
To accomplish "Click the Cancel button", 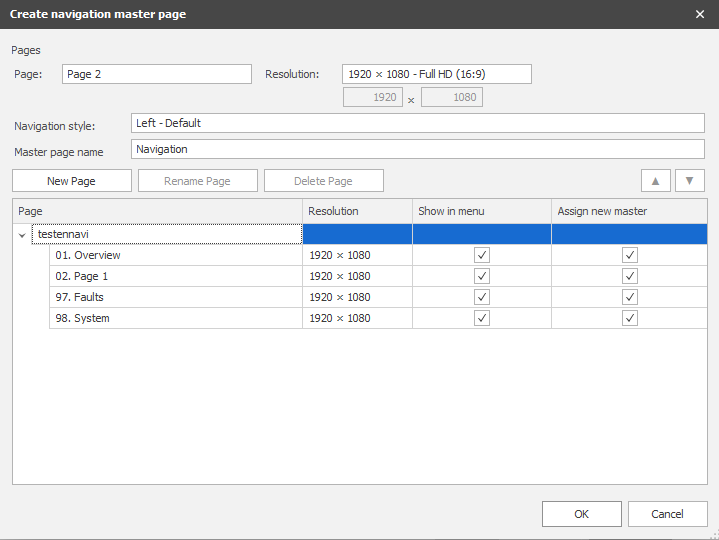I will pyautogui.click(x=667, y=514).
